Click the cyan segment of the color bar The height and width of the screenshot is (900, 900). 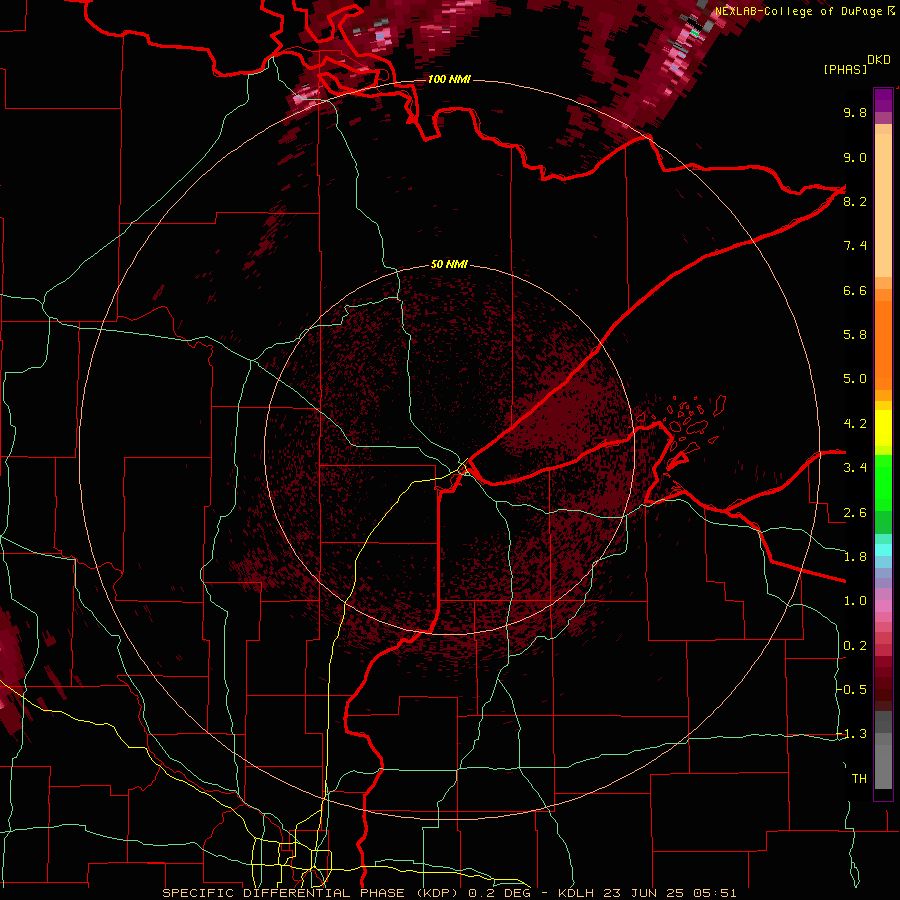coord(883,550)
